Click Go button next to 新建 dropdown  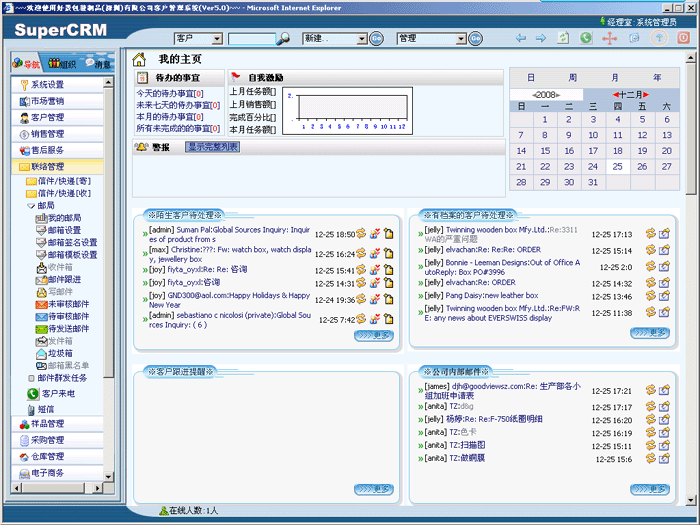[x=377, y=39]
